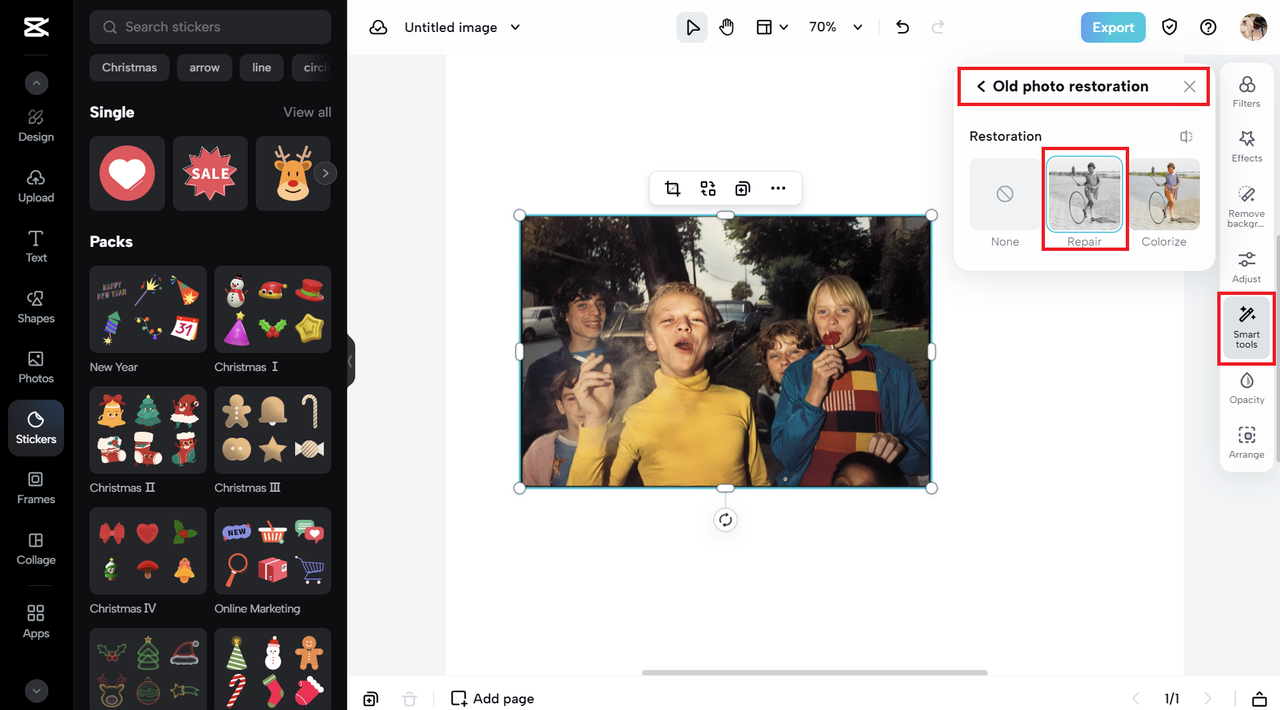Click View all for Single stickers
This screenshot has height=710, width=1280.
tap(307, 112)
